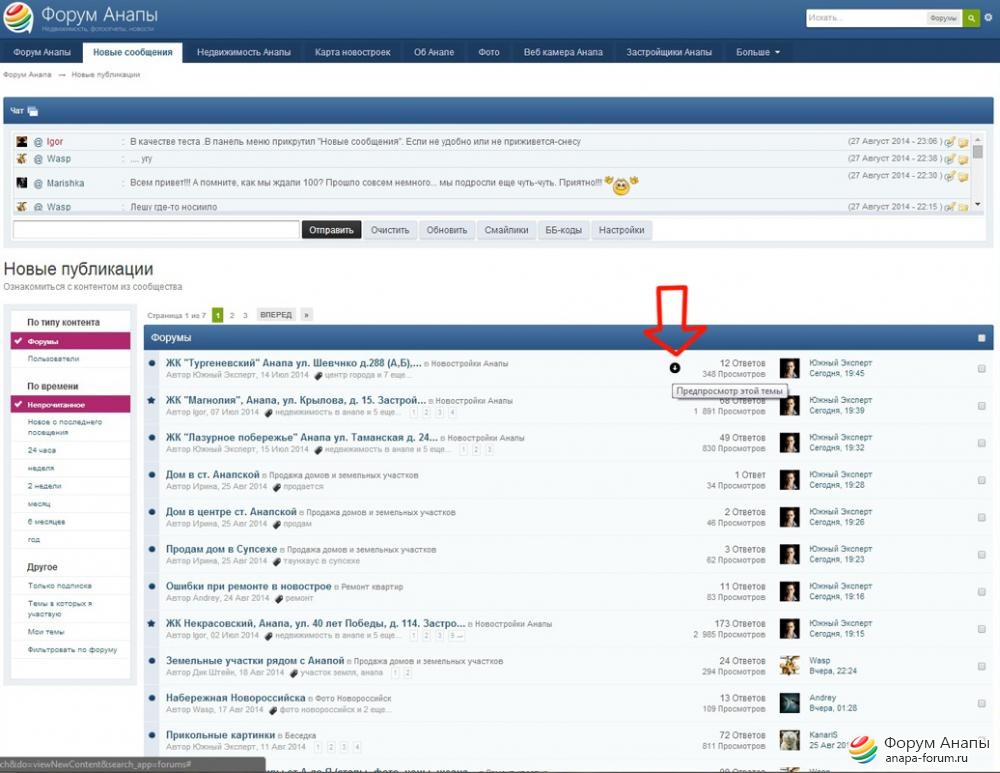Check the box for Дом в ст. Анапской
1000x773 pixels.
point(981,480)
